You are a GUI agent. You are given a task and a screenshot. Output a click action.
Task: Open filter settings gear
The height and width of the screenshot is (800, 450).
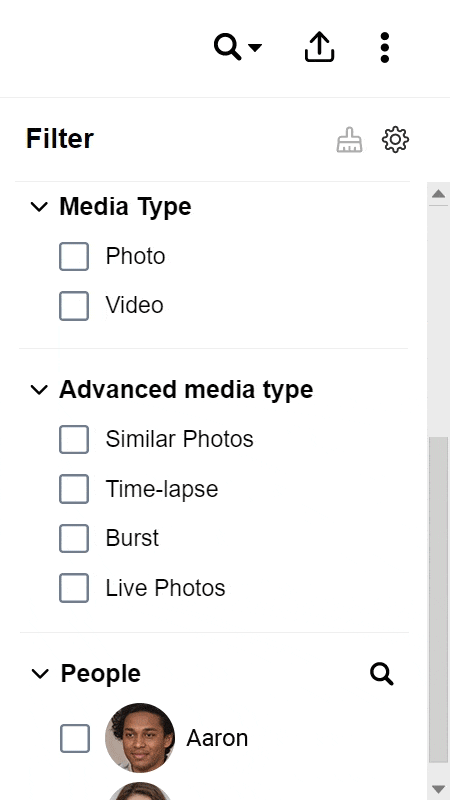click(x=395, y=140)
